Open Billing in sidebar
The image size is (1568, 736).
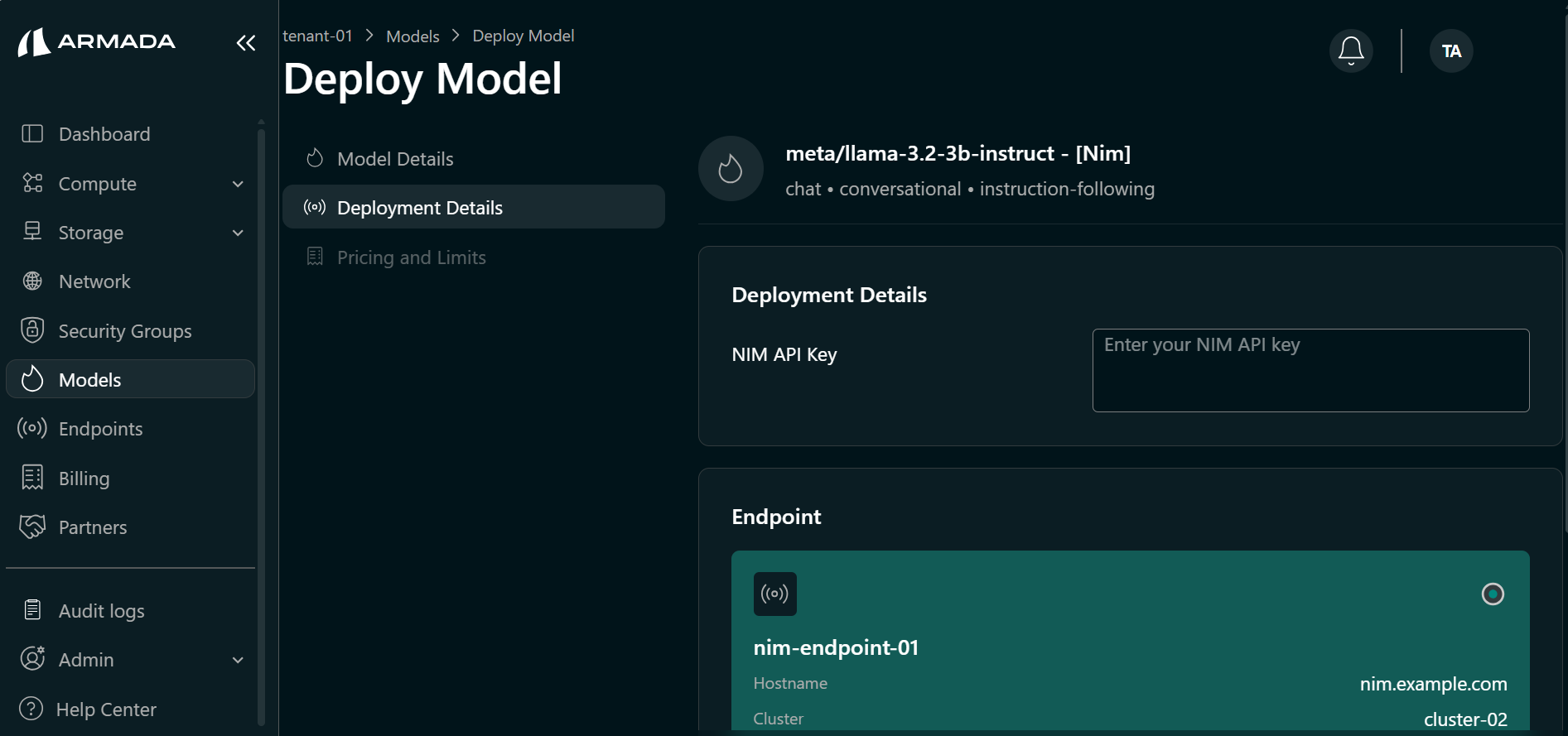(x=130, y=479)
